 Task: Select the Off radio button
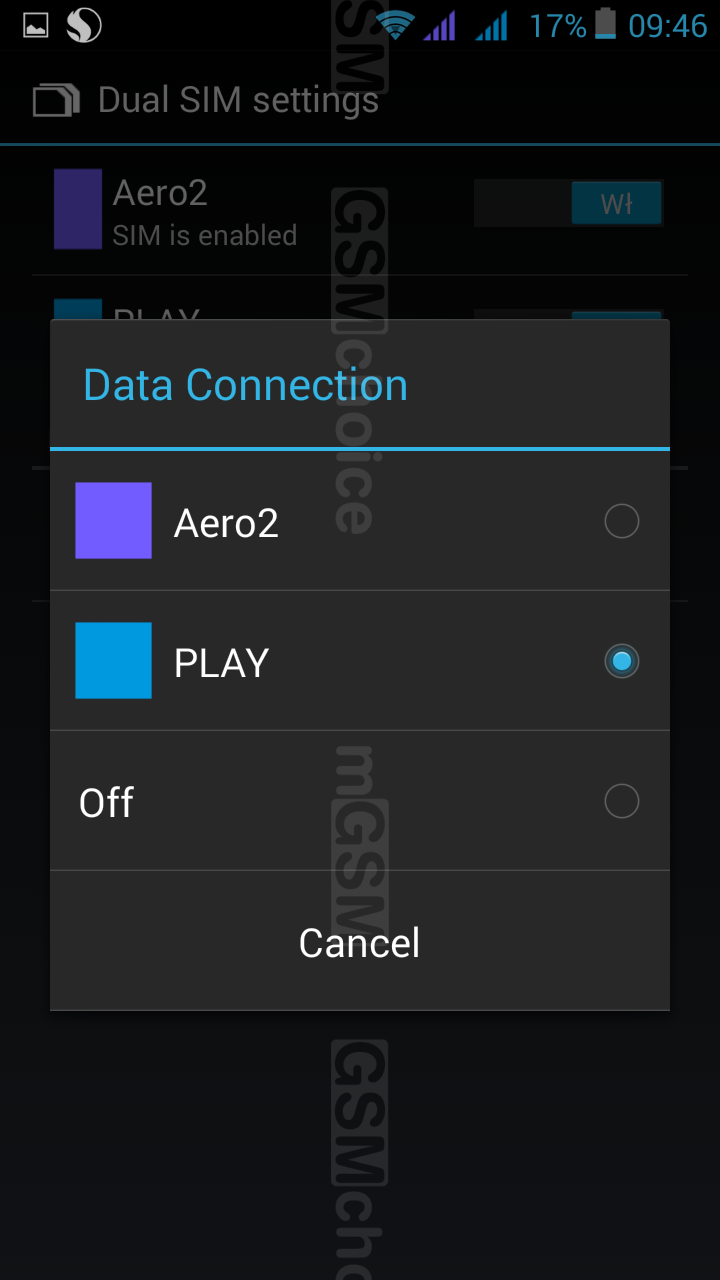[x=621, y=801]
